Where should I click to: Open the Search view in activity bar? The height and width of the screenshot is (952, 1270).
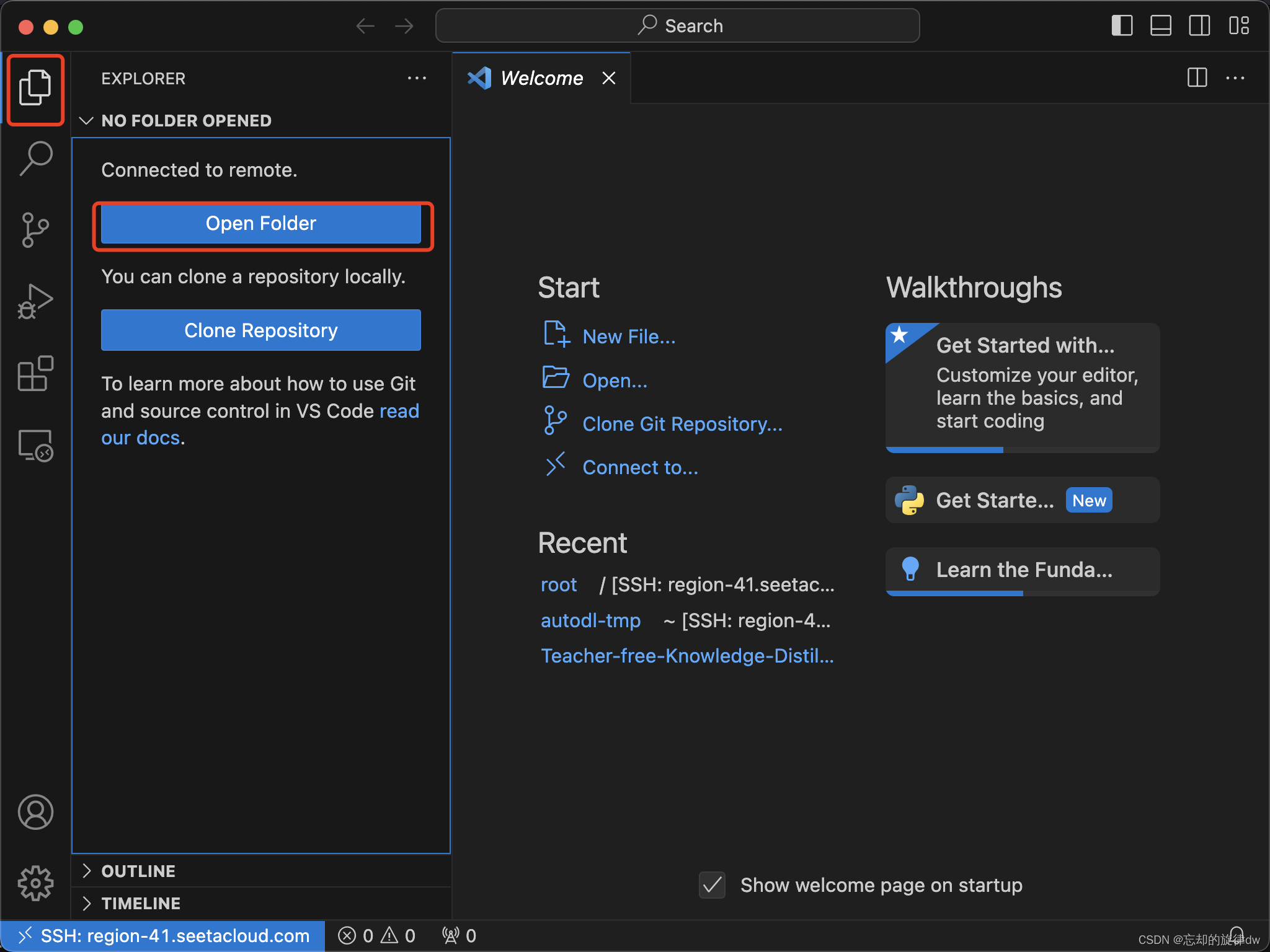pyautogui.click(x=35, y=159)
